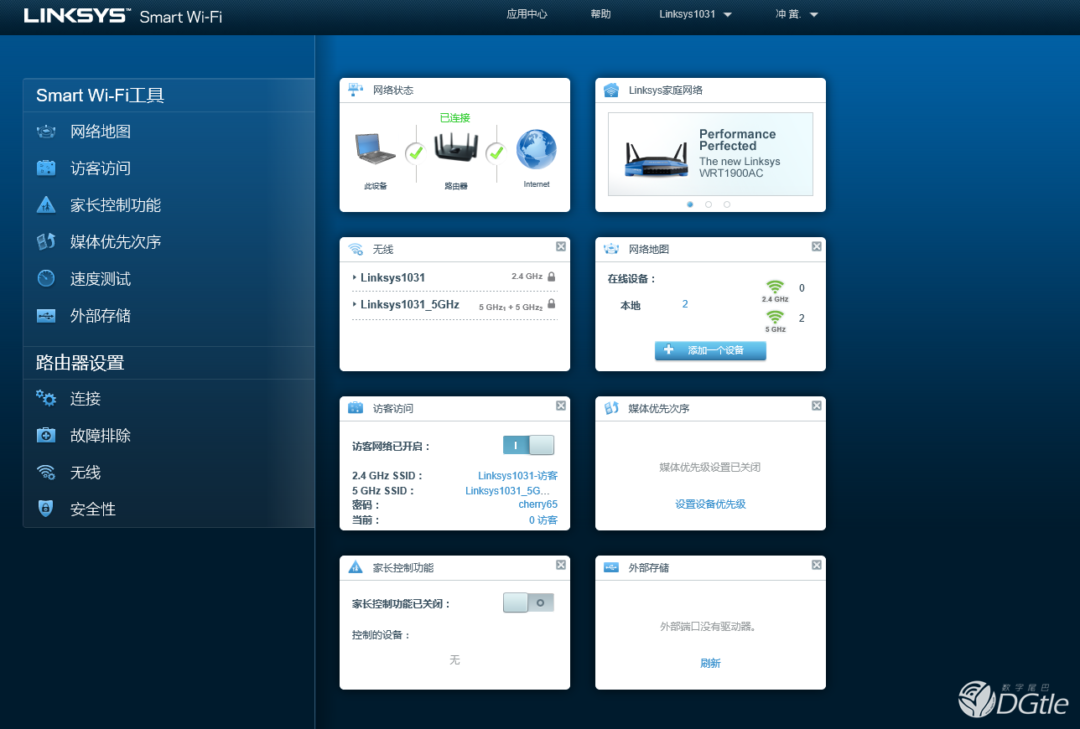Open 外部存储 in the sidebar

coord(100,316)
